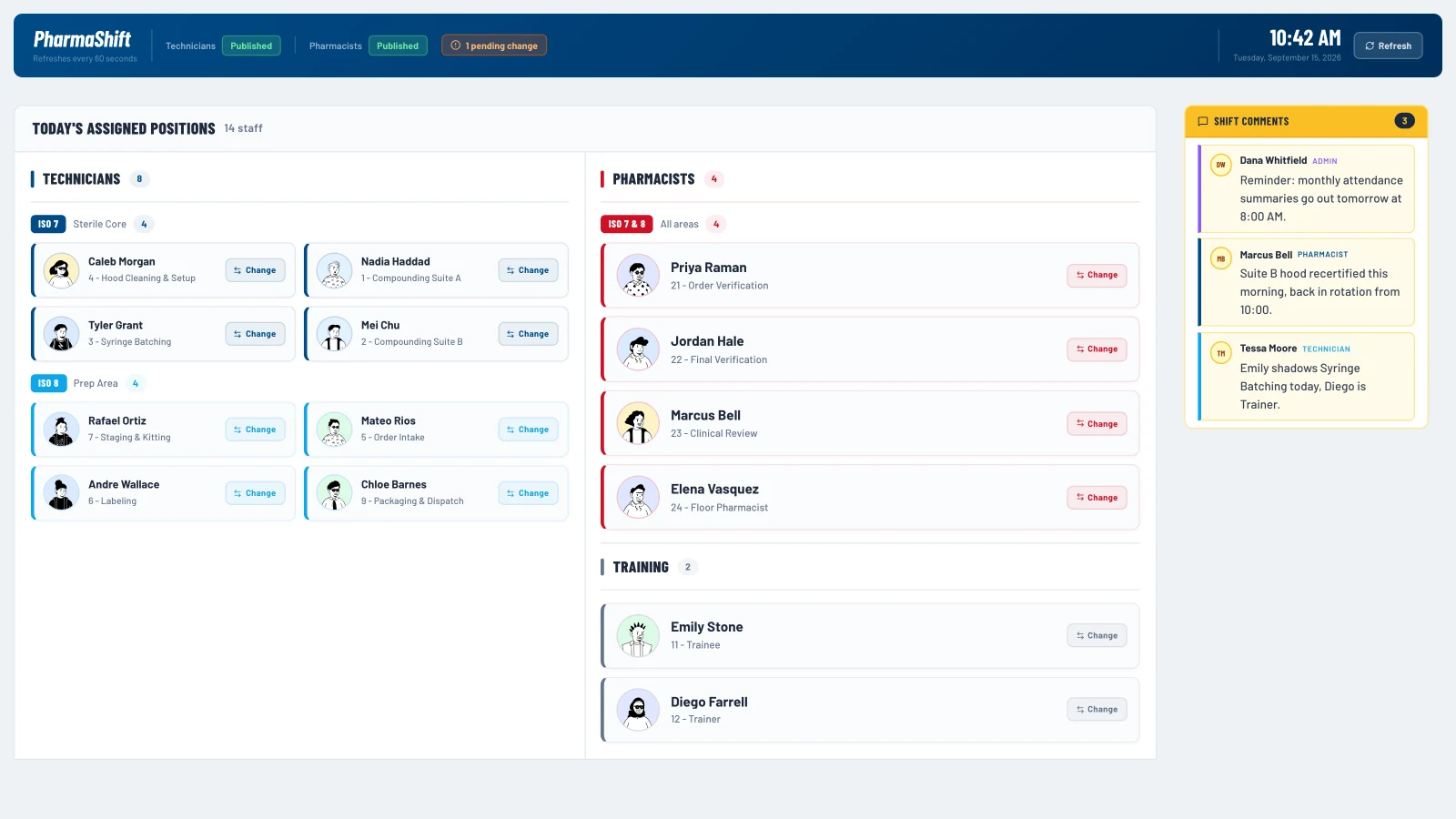
Task: Change Rafael Ortiz's Staging & Kitting assignment
Action: [255, 430]
